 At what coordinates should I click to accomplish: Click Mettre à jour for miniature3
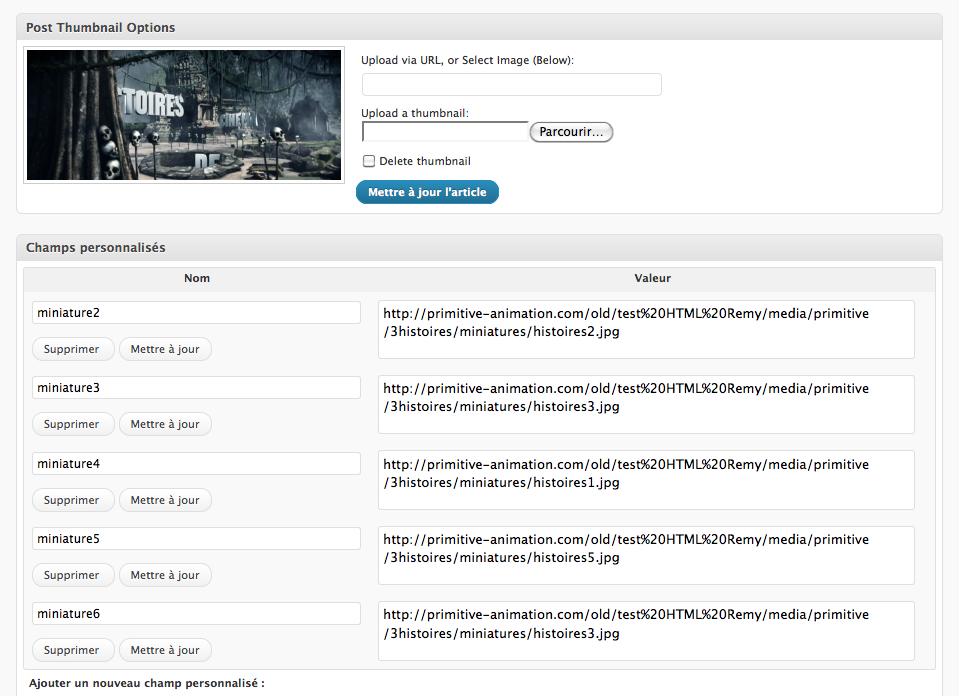pos(165,424)
